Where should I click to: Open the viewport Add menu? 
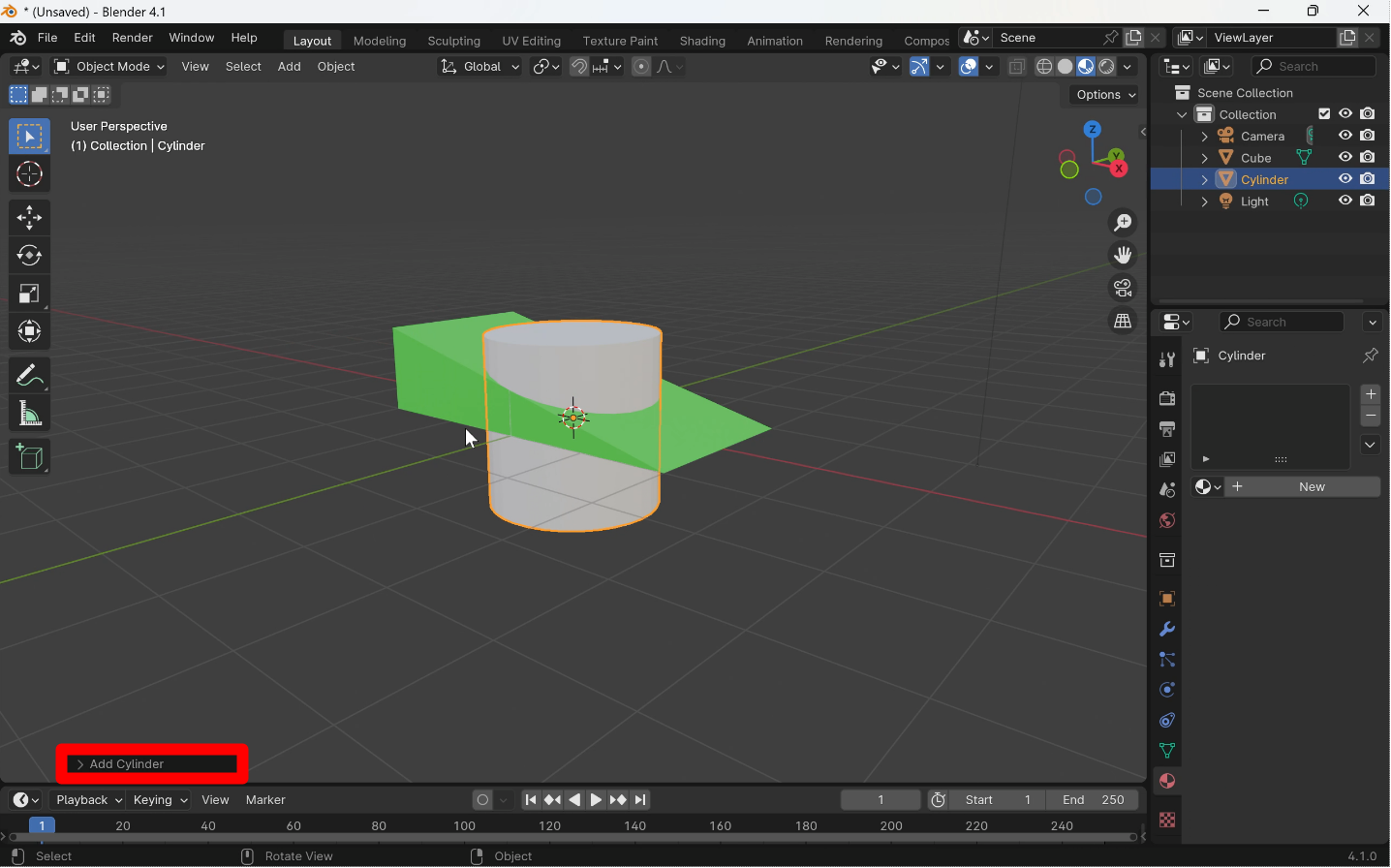coord(289,67)
